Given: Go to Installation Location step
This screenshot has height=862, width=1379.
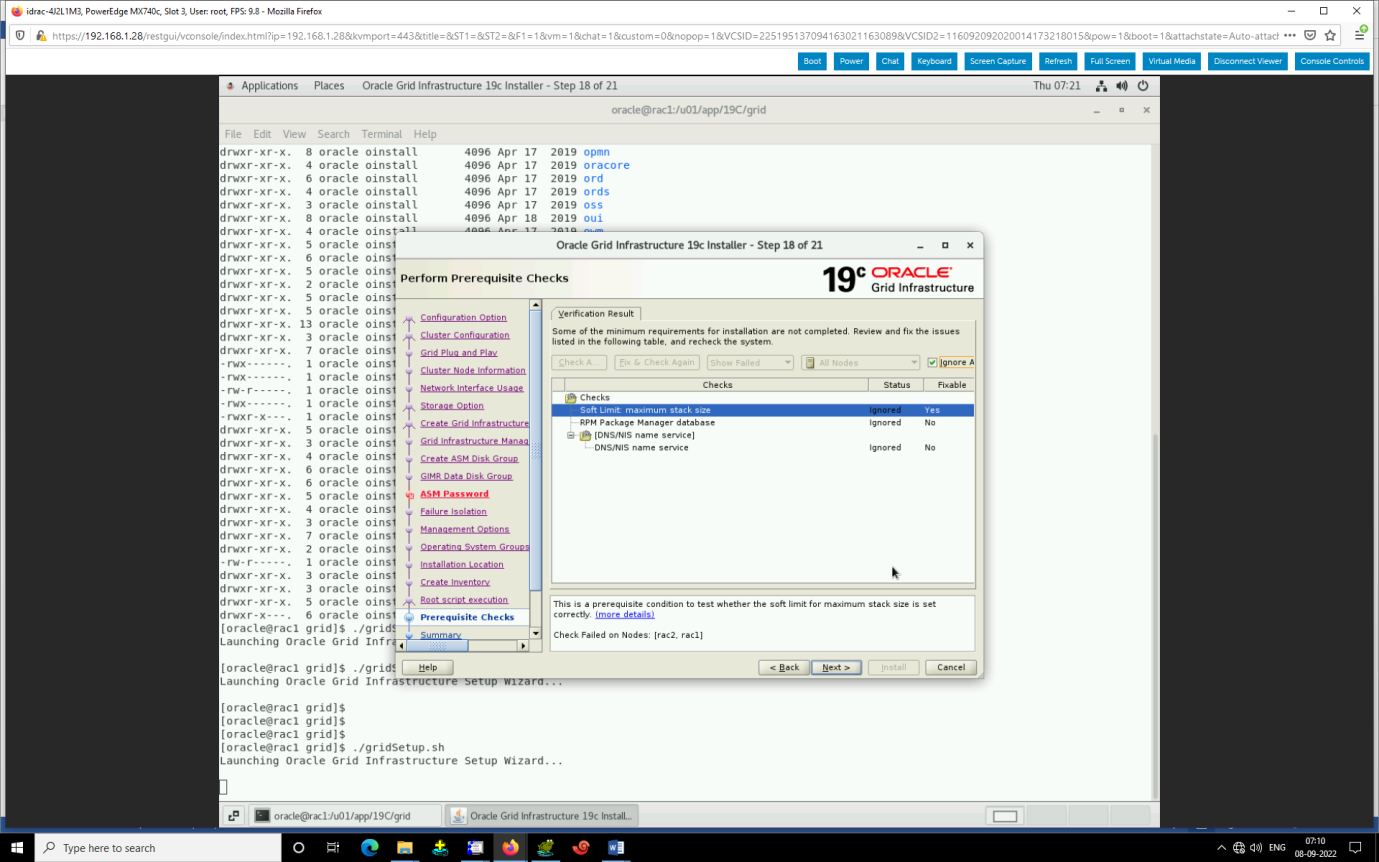Looking at the screenshot, I should 462,564.
